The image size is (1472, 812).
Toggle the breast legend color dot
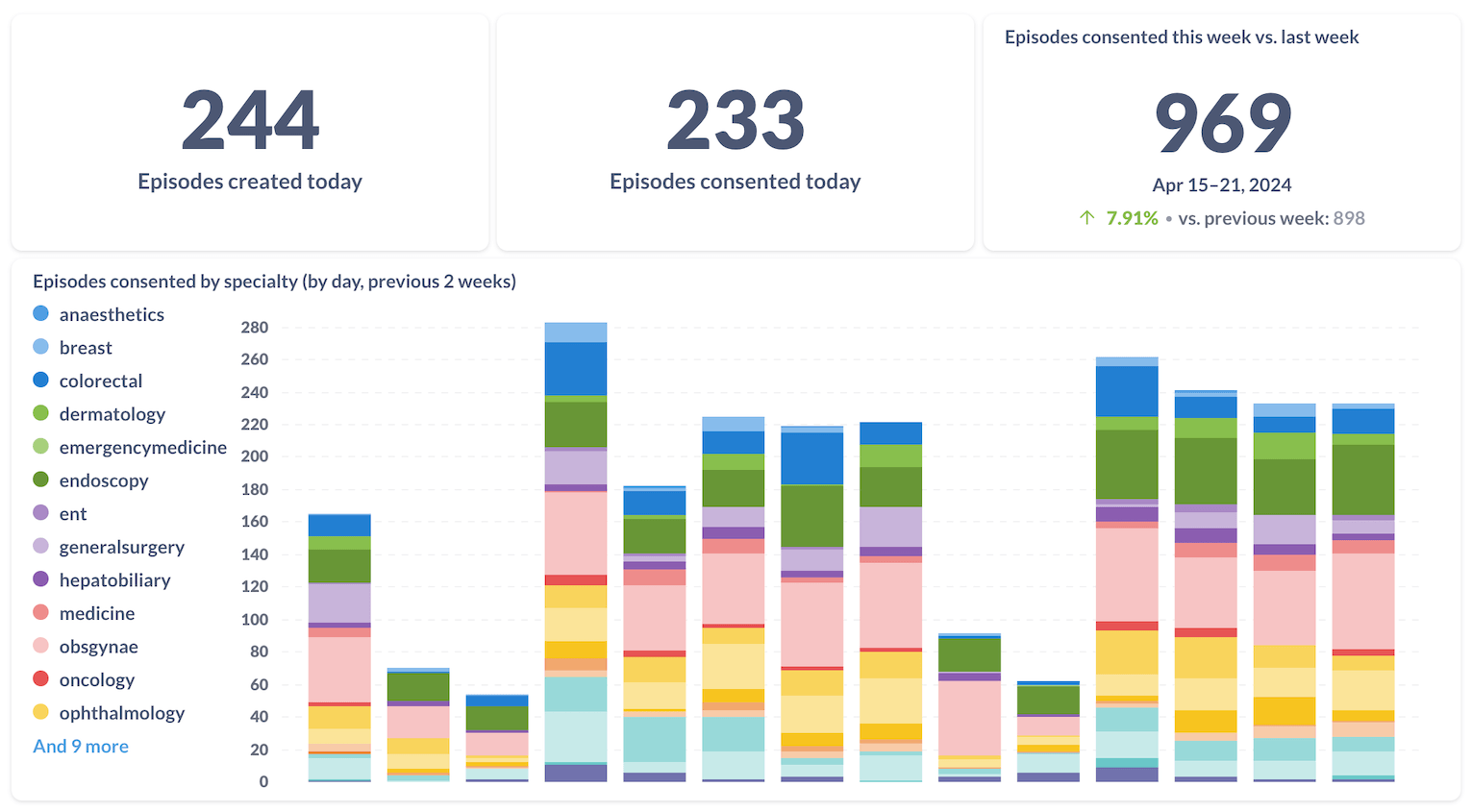click(x=40, y=347)
